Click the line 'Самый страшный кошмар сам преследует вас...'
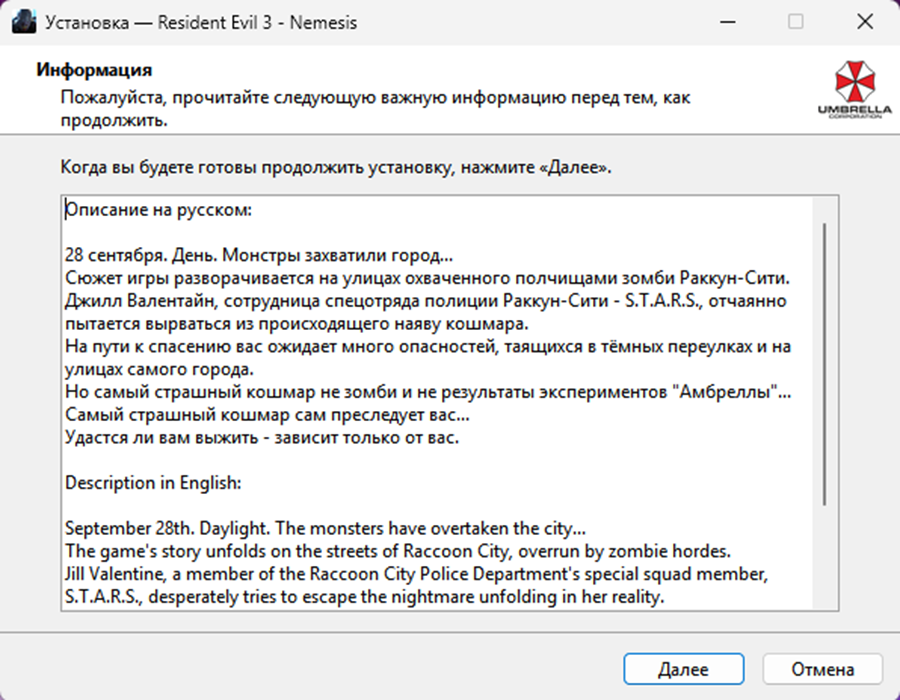900x700 pixels. [x=267, y=414]
